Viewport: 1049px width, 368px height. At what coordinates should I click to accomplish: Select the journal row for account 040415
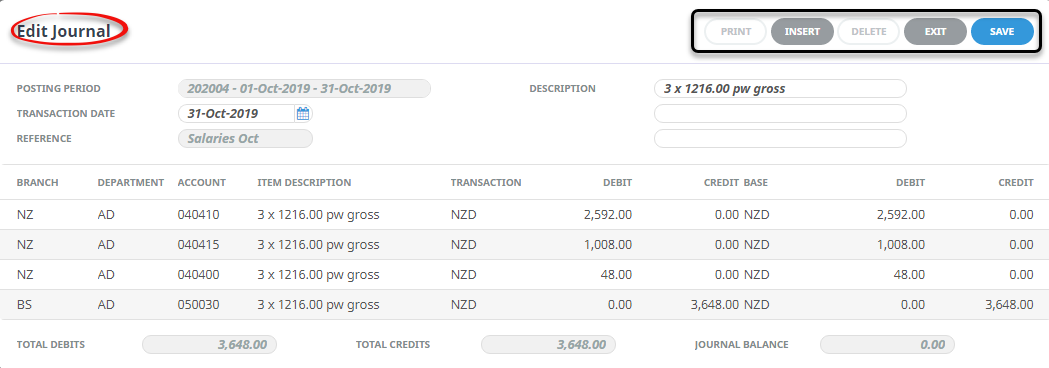524,245
